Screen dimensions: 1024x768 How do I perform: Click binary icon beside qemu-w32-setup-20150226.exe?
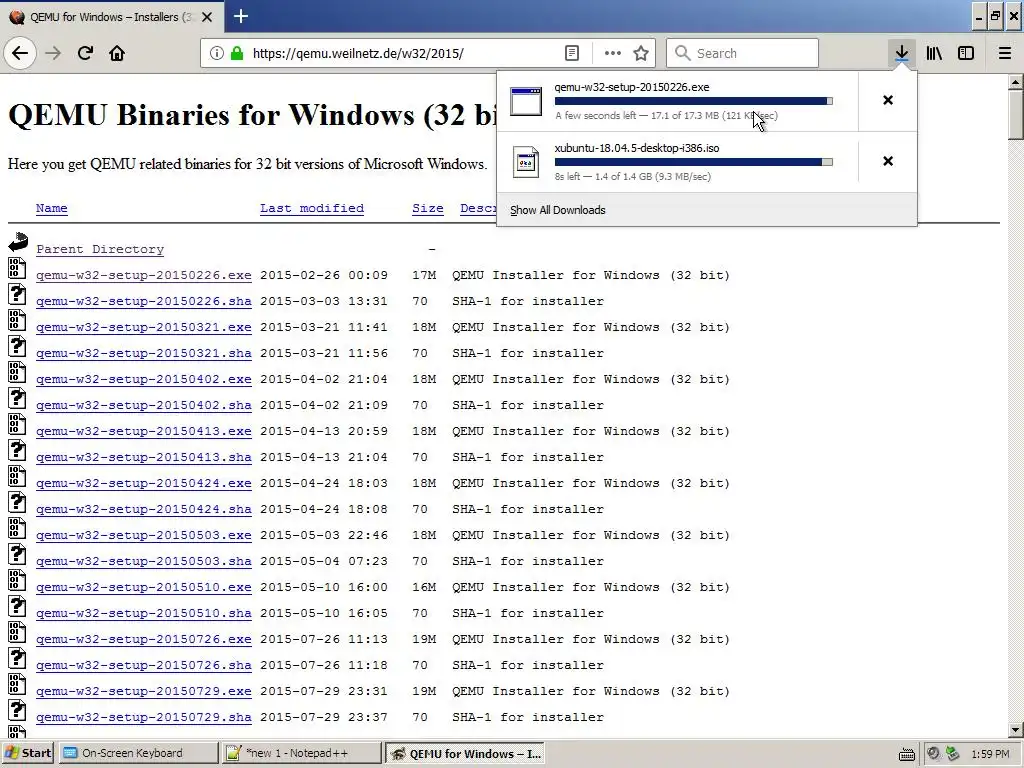(17, 268)
